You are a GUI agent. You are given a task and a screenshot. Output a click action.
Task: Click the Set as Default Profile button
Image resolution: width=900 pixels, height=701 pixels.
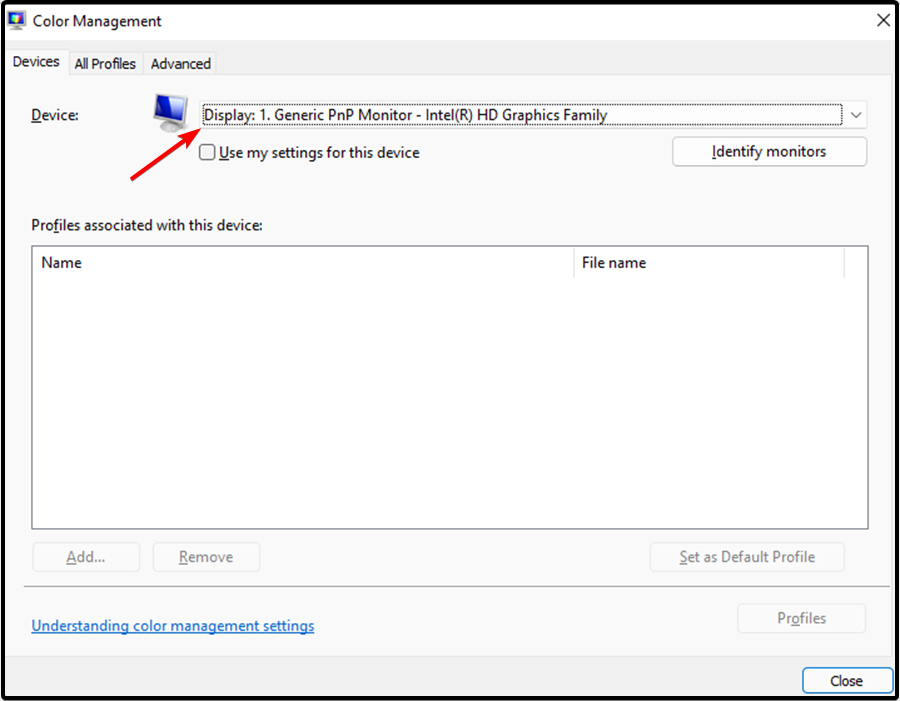coord(747,556)
